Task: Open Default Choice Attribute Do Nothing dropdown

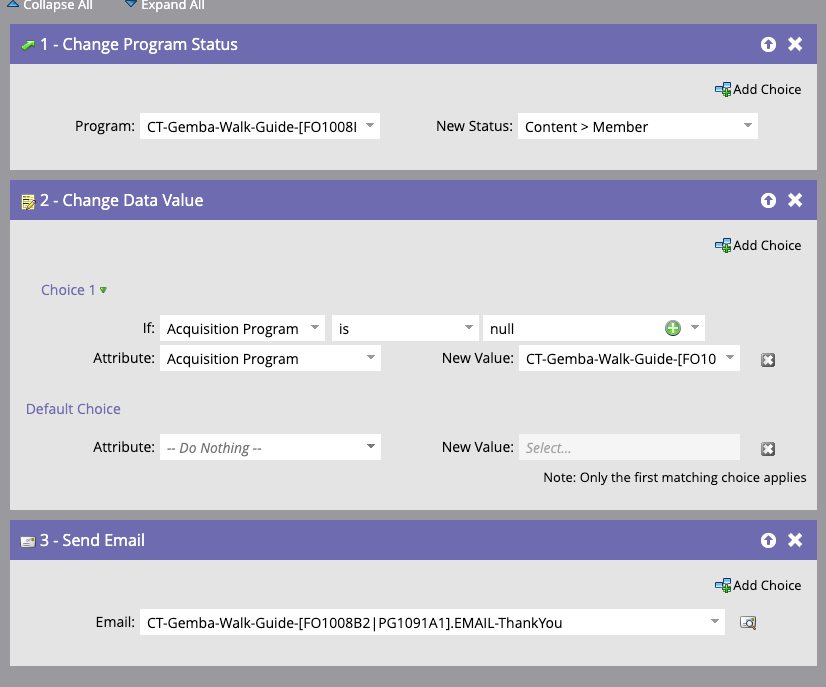Action: click(x=270, y=447)
